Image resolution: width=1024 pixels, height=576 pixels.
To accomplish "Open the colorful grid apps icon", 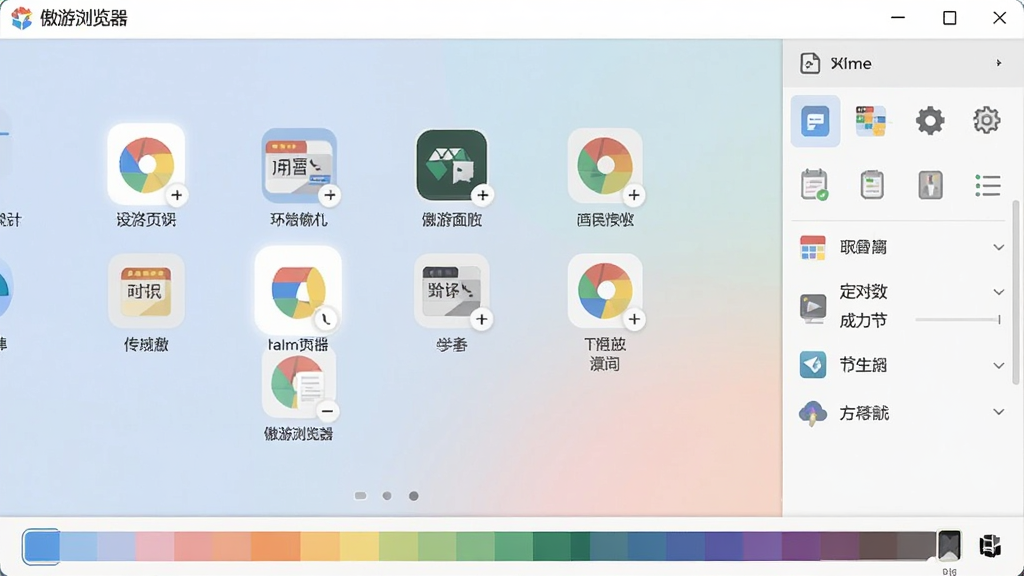I will point(871,121).
